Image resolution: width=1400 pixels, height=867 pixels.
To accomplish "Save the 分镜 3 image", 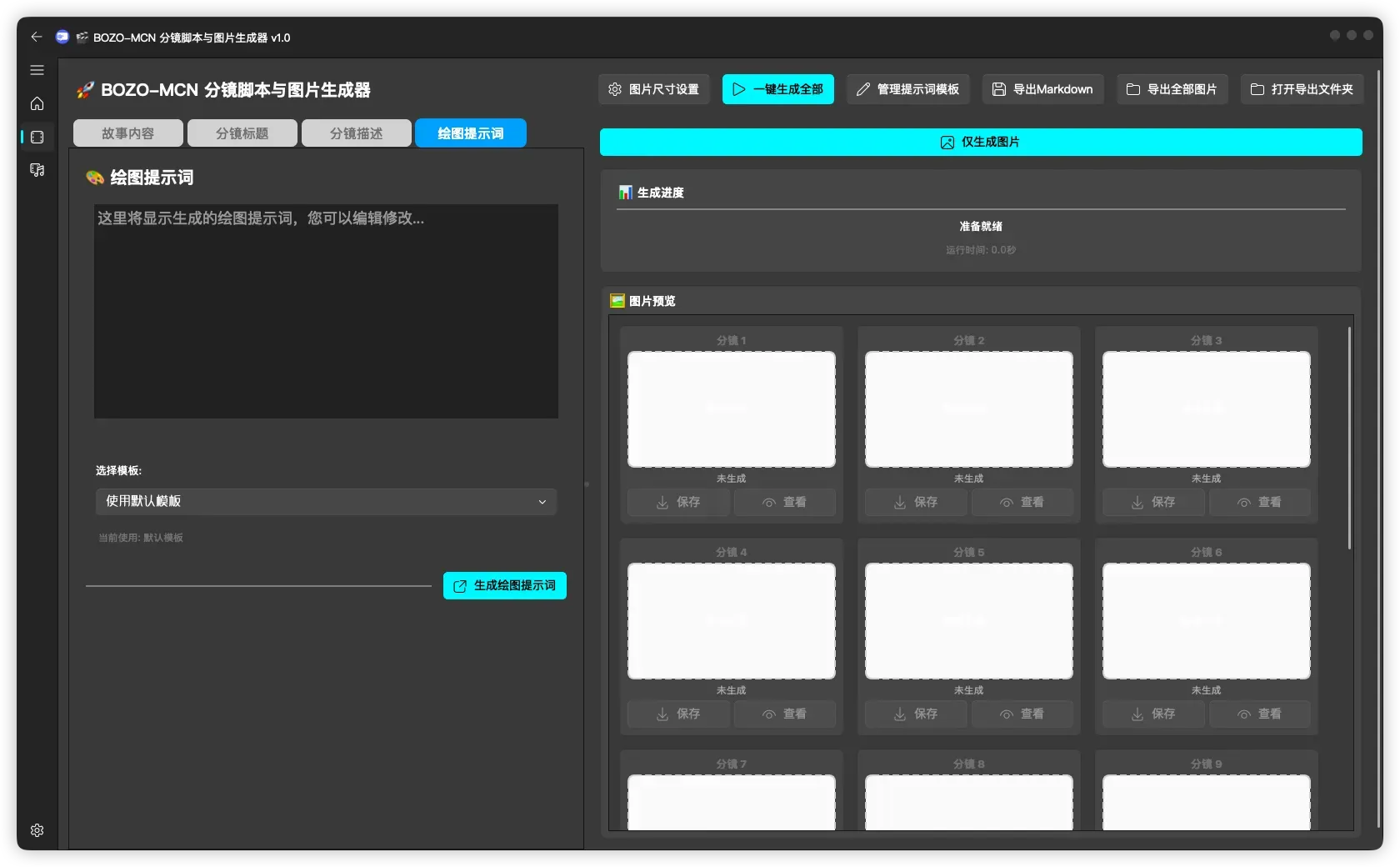I will click(x=1153, y=503).
